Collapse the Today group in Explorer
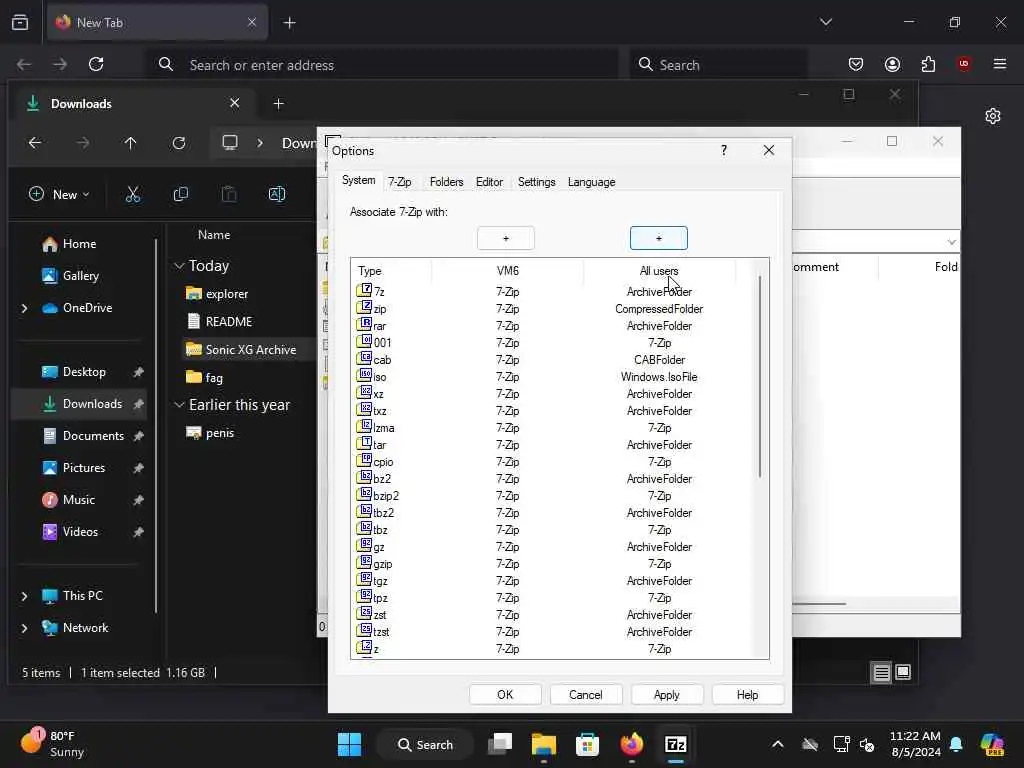 179,266
